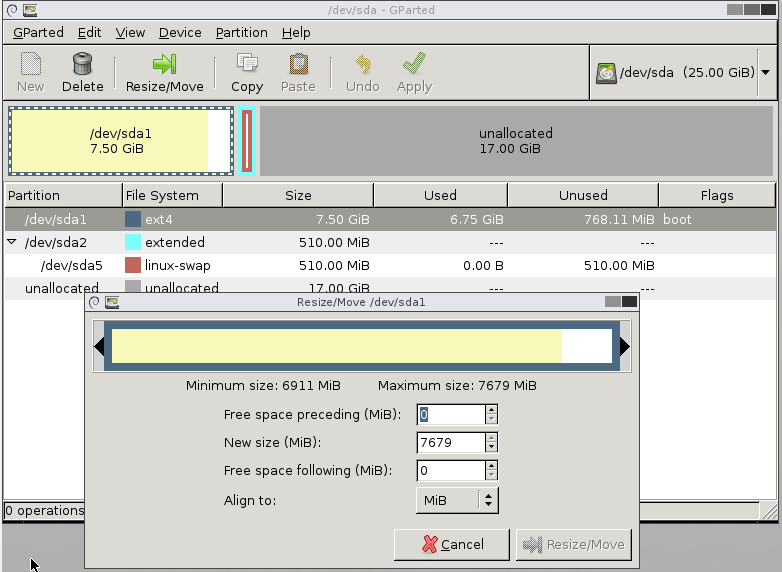Open the Device menu
The height and width of the screenshot is (572, 782).
(x=180, y=32)
